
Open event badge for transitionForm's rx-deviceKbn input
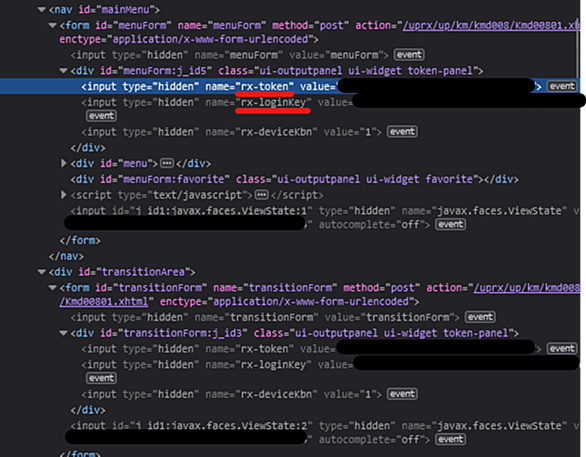pos(402,394)
